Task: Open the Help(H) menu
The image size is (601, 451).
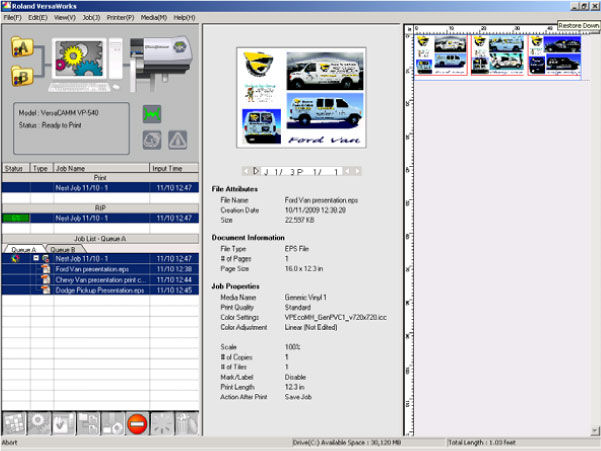Action: (x=184, y=18)
